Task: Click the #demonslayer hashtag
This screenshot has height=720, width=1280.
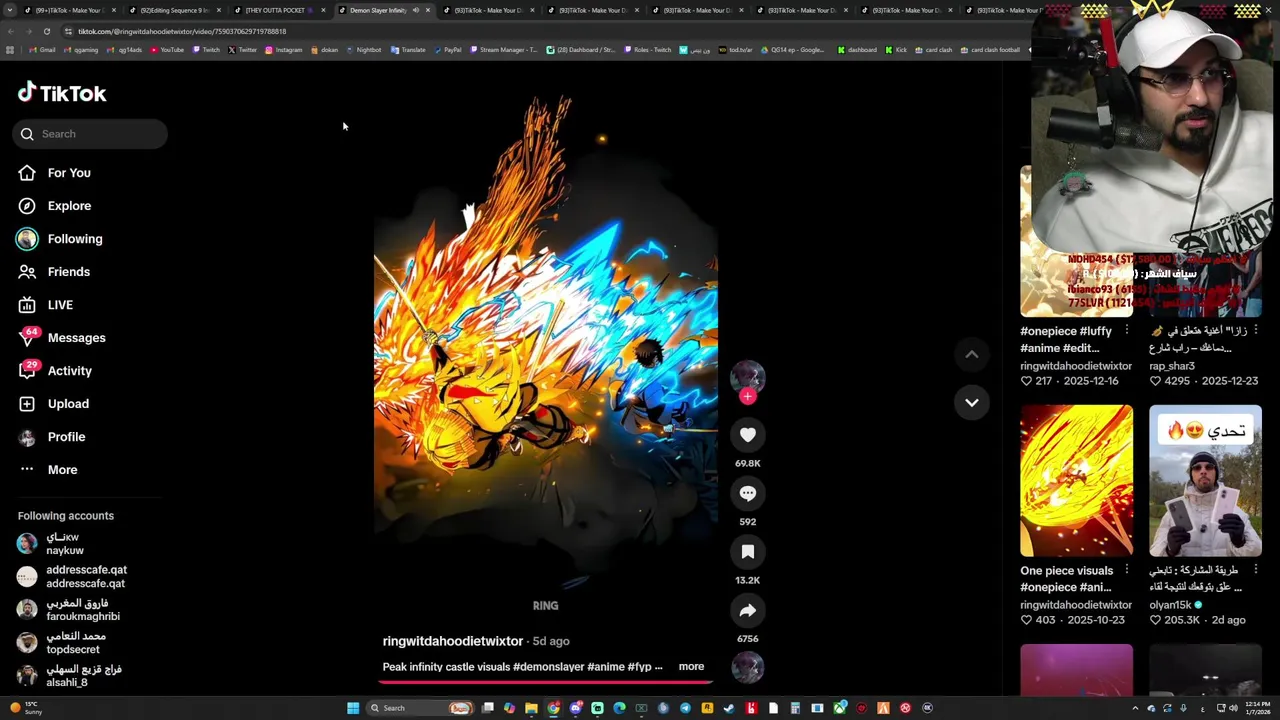Action: 548,667
